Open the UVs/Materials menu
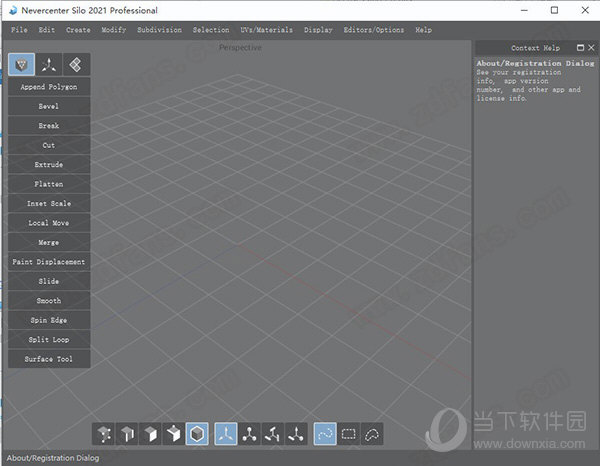600x466 pixels. 266,30
